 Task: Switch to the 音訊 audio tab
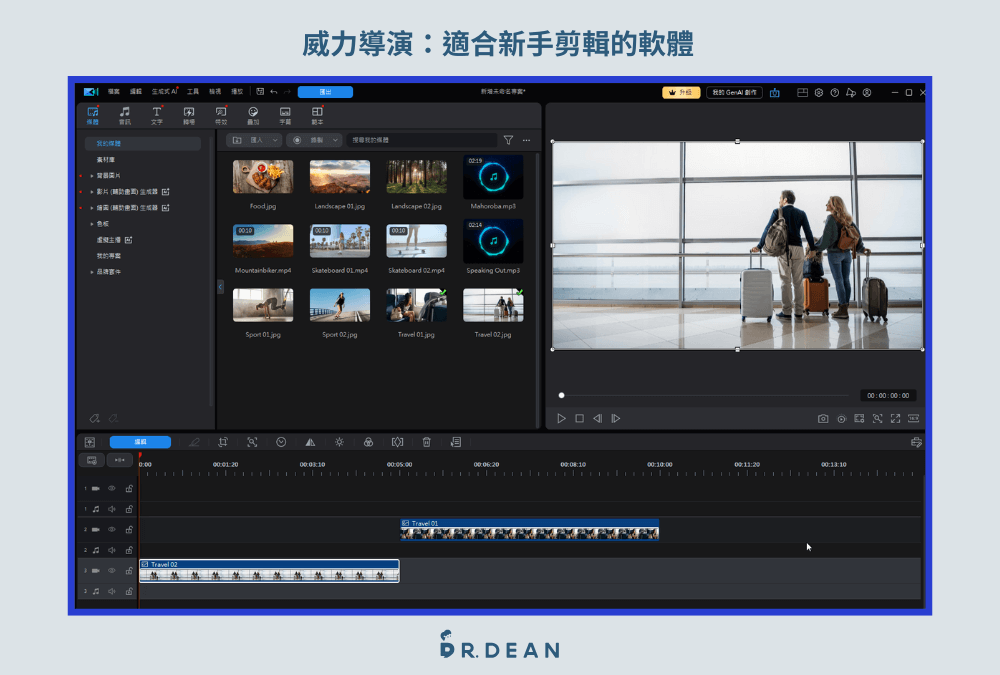pyautogui.click(x=125, y=115)
